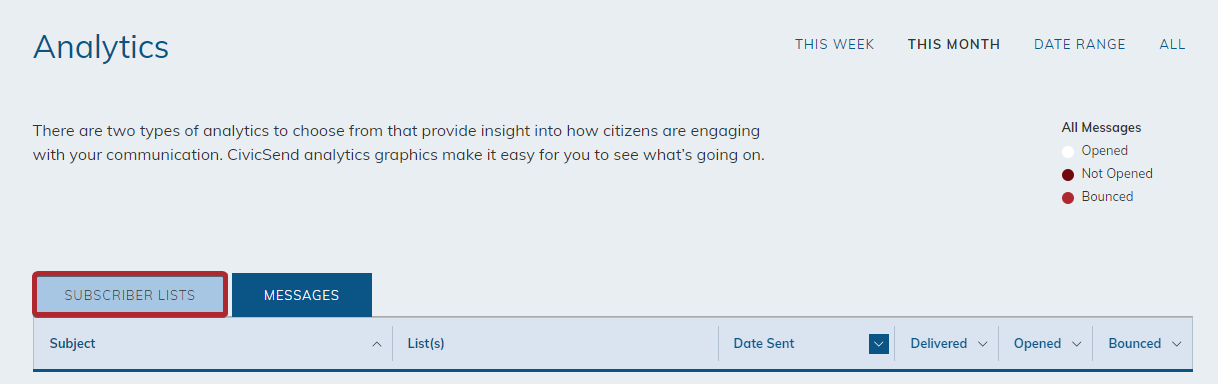Click the highlighted Date Sent sort chevron
Image resolution: width=1218 pixels, height=384 pixels.
point(879,344)
